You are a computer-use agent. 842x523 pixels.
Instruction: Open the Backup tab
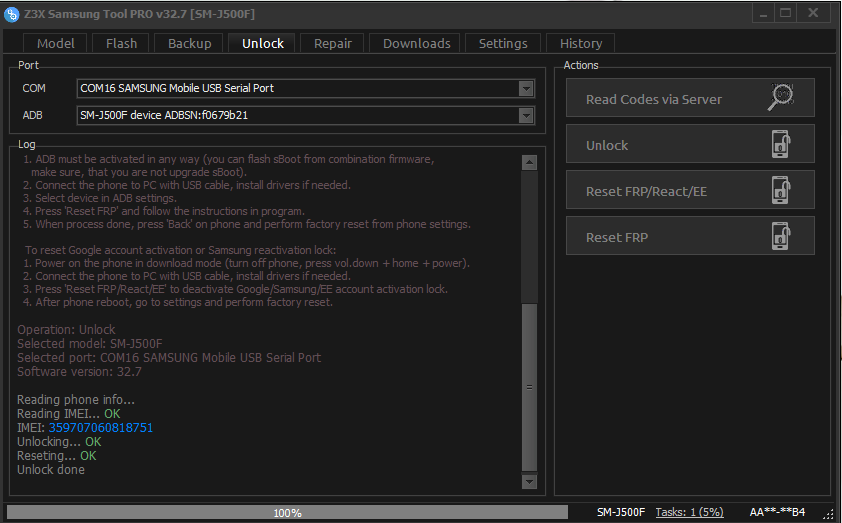pyautogui.click(x=190, y=43)
